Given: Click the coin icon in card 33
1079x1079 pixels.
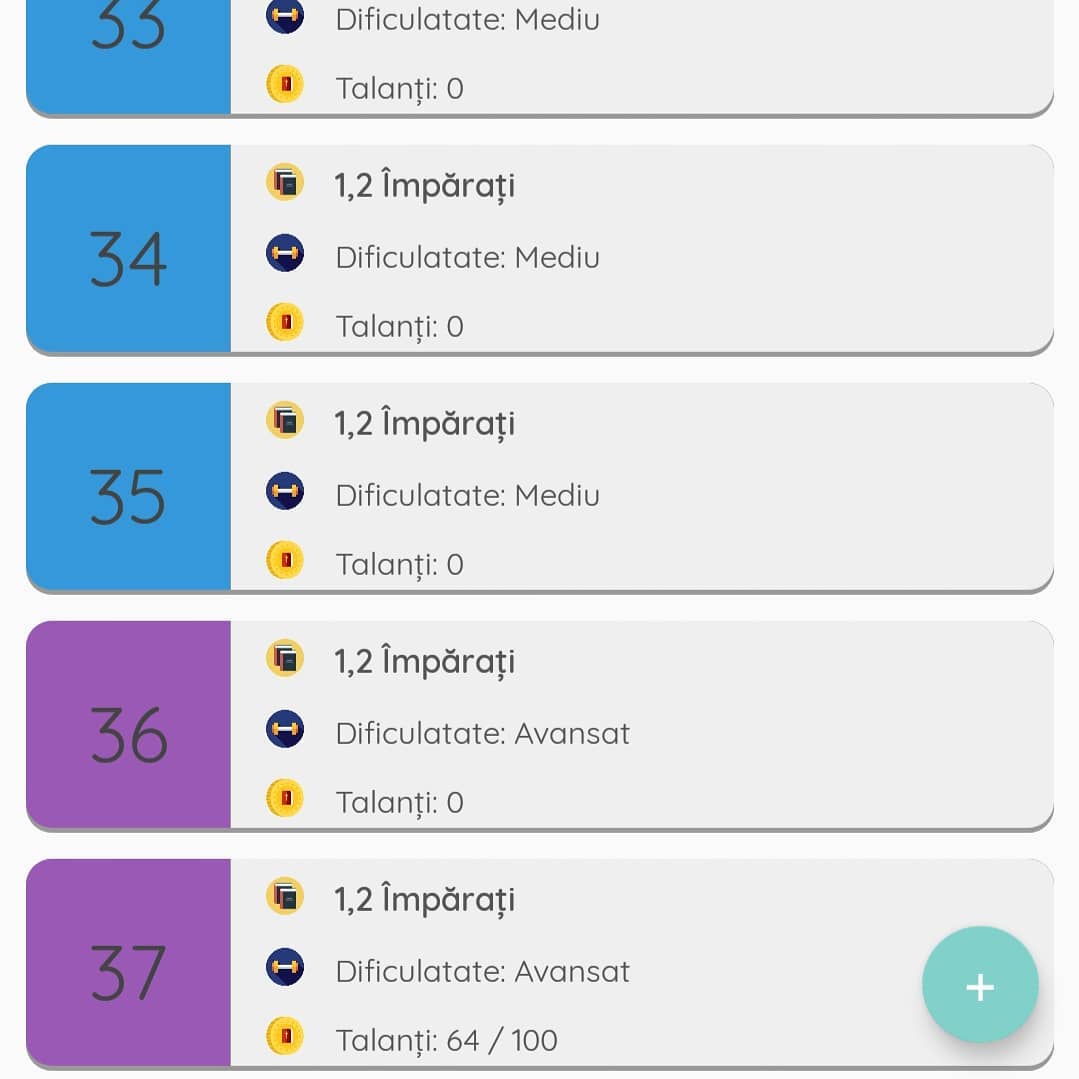Looking at the screenshot, I should point(285,84).
